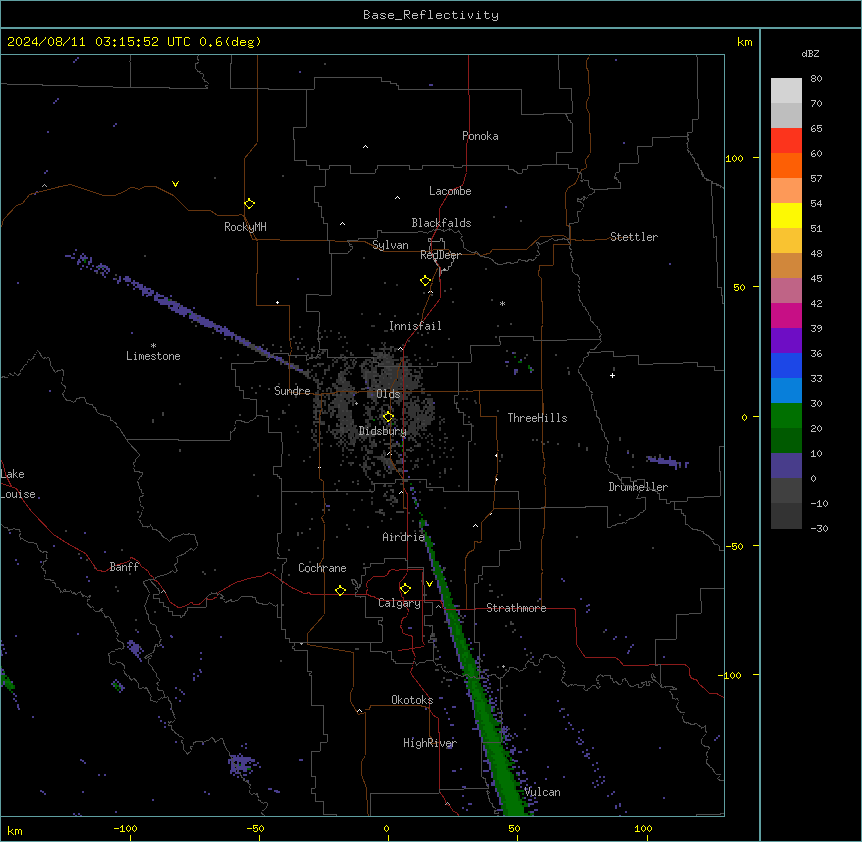Click the yellow V marker northeast of Calgary
862x842 pixels.
coord(429,583)
